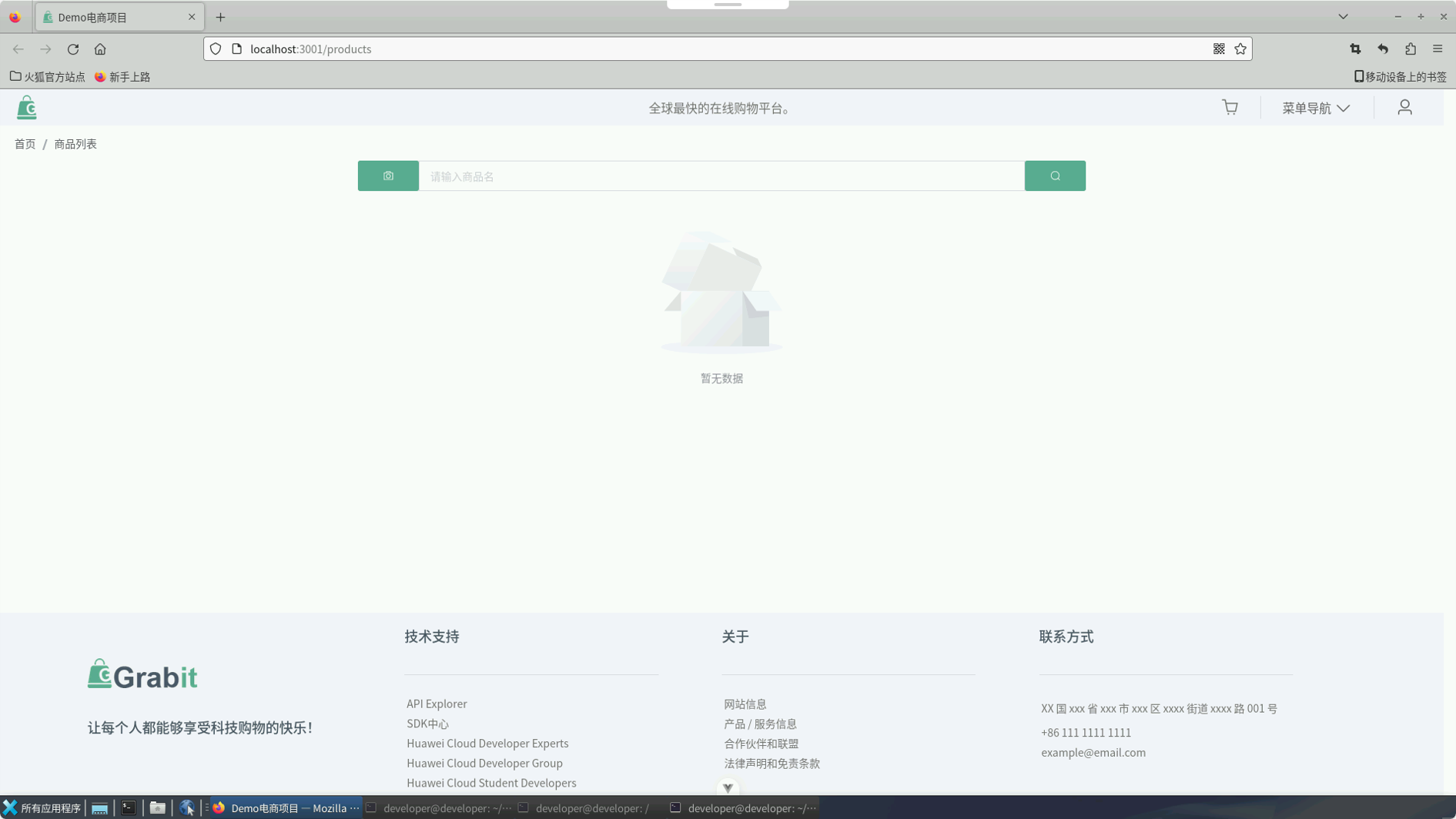This screenshot has width=1456, height=819.
Task: Click the green magnifier search button
Action: (x=1055, y=176)
